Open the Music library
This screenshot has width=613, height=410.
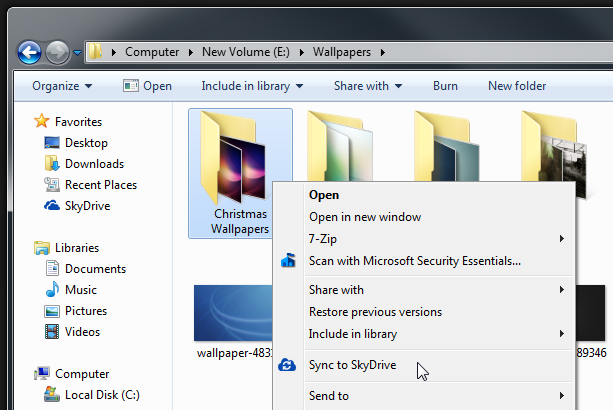82,290
